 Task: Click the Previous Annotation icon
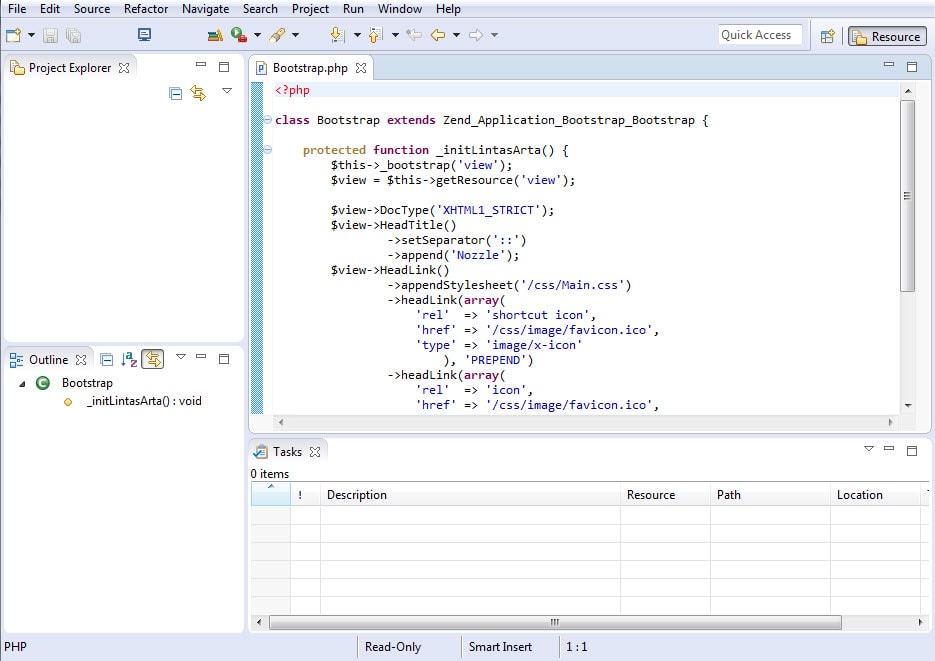point(376,35)
